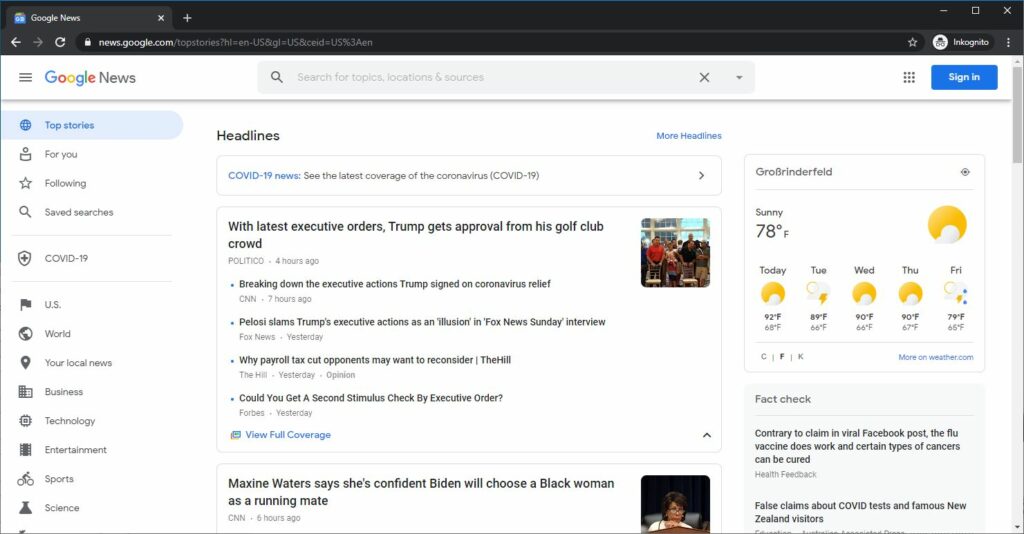This screenshot has width=1024, height=534.
Task: Open Maxine Waters Biden headline
Action: tap(421, 492)
